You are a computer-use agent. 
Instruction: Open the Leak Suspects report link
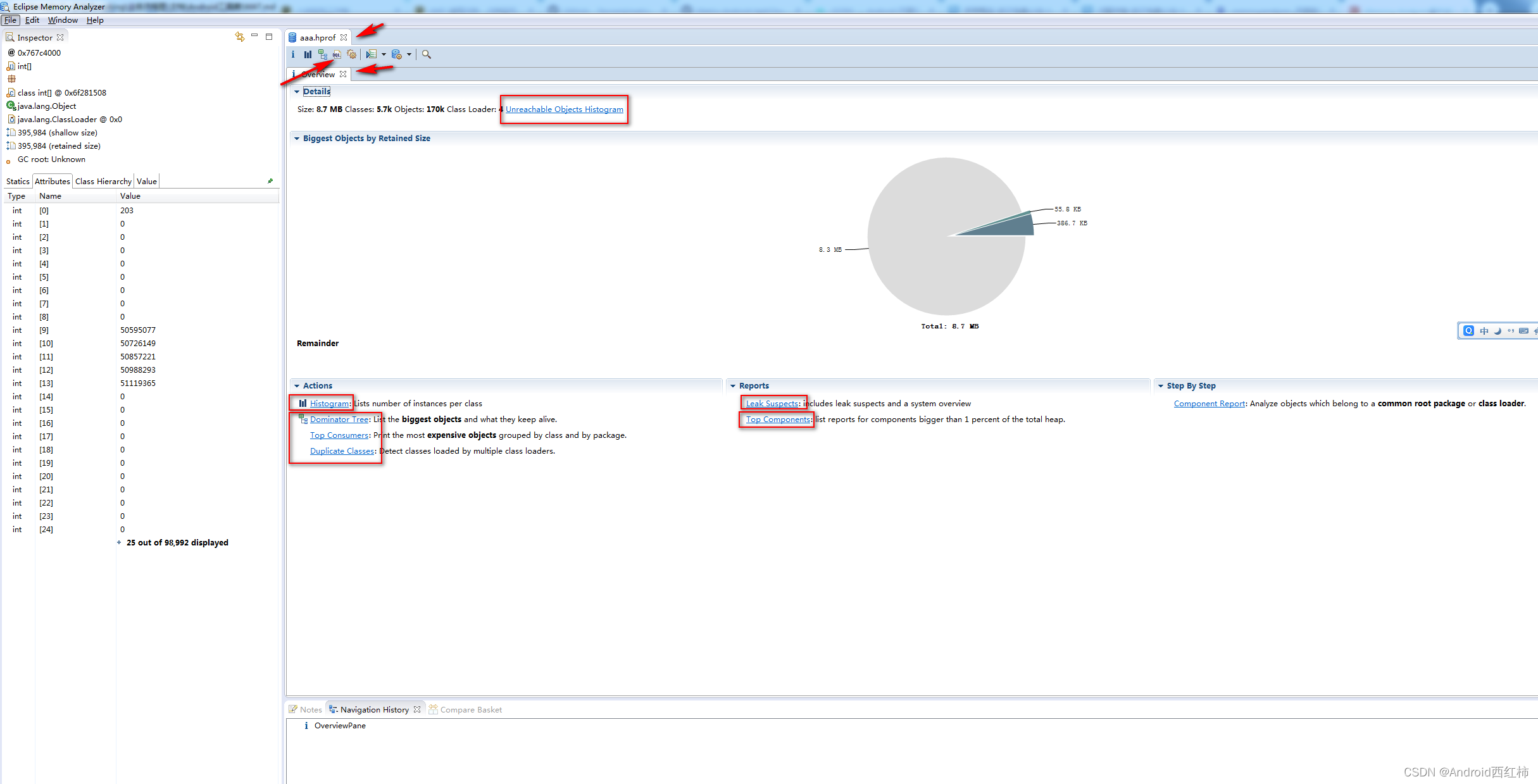click(x=772, y=404)
